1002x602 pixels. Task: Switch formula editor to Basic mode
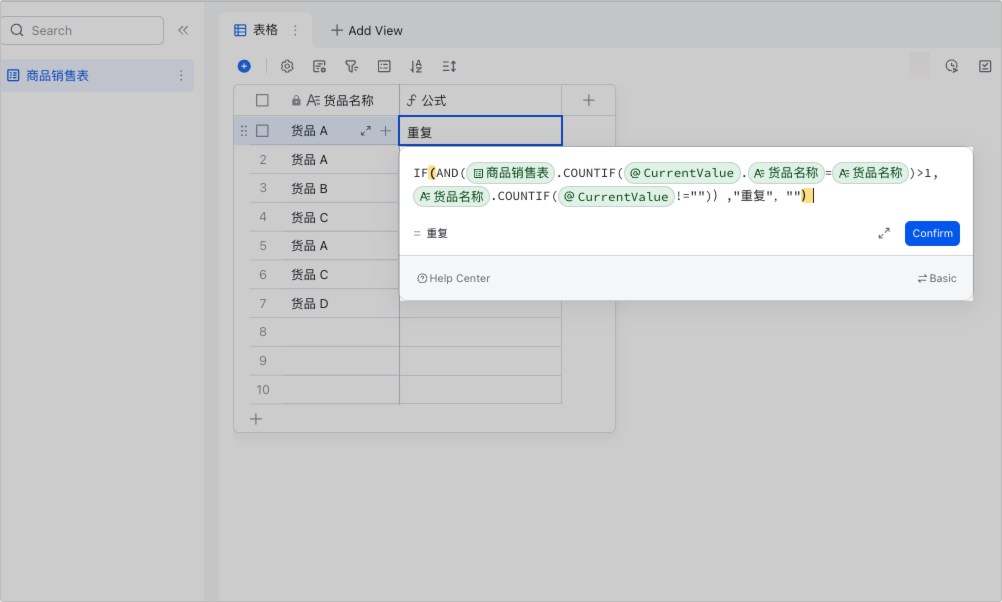[937, 279]
